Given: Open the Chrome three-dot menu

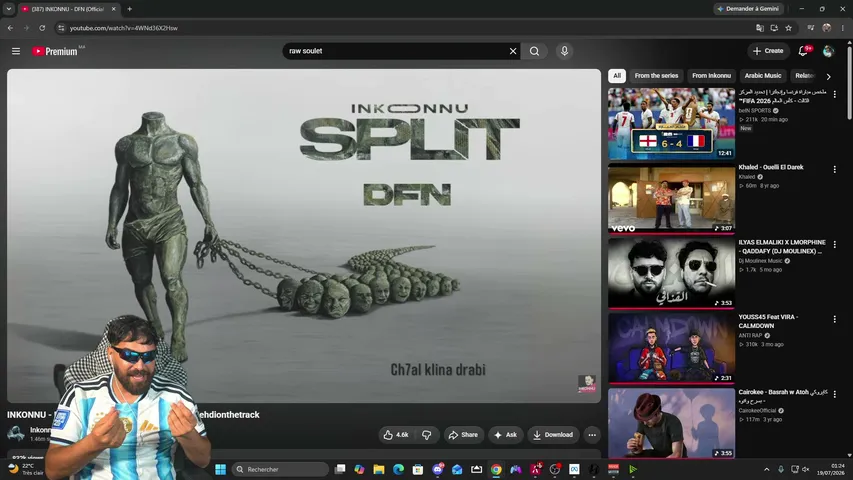Looking at the screenshot, I should (x=843, y=28).
